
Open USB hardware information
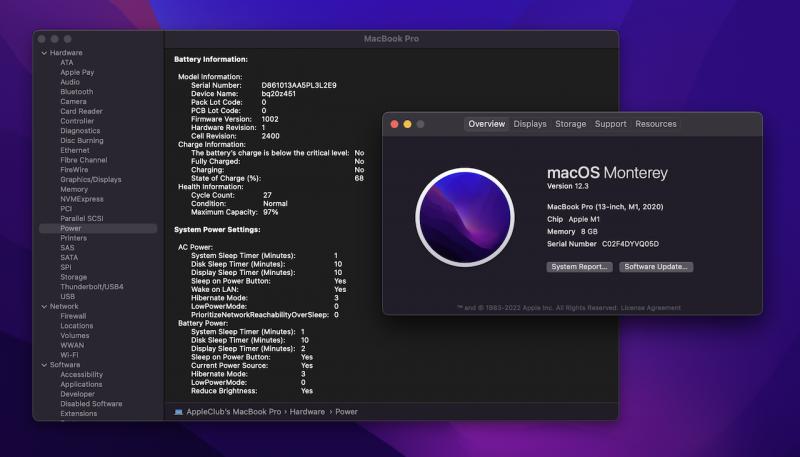(67, 296)
